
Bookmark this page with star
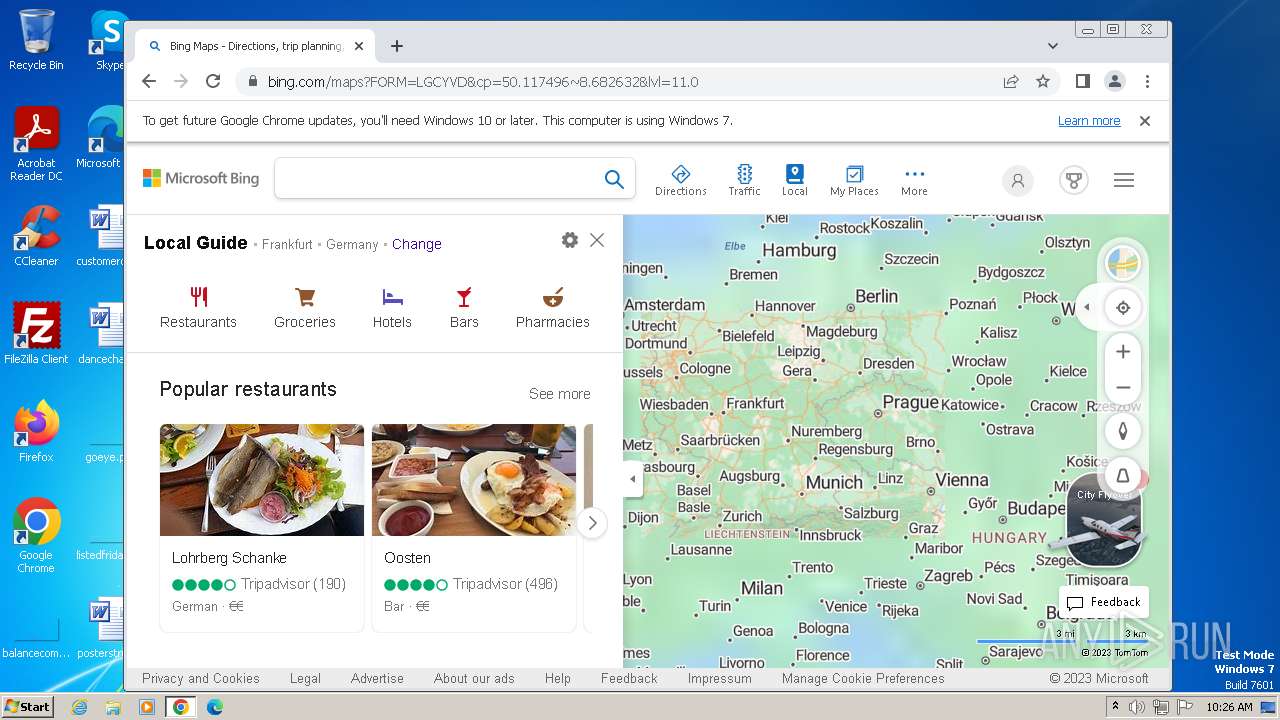[x=1043, y=82]
